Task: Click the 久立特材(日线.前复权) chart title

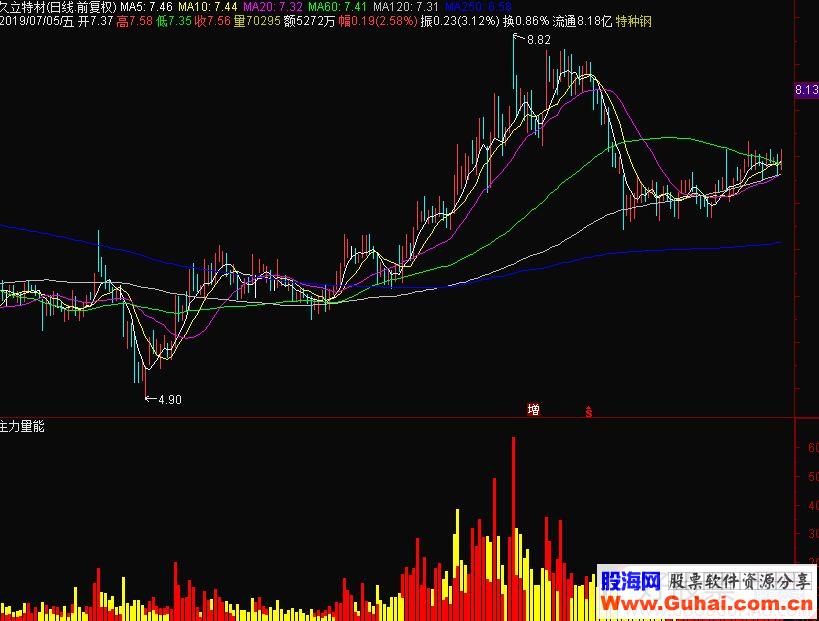Action: click(58, 7)
